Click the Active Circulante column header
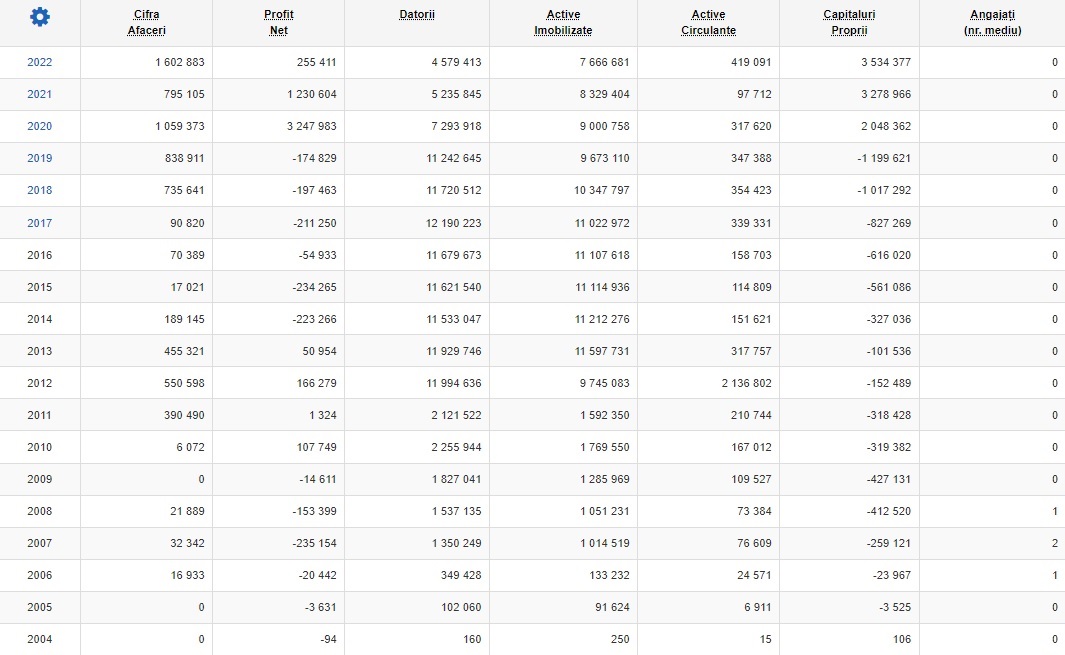 (x=708, y=22)
